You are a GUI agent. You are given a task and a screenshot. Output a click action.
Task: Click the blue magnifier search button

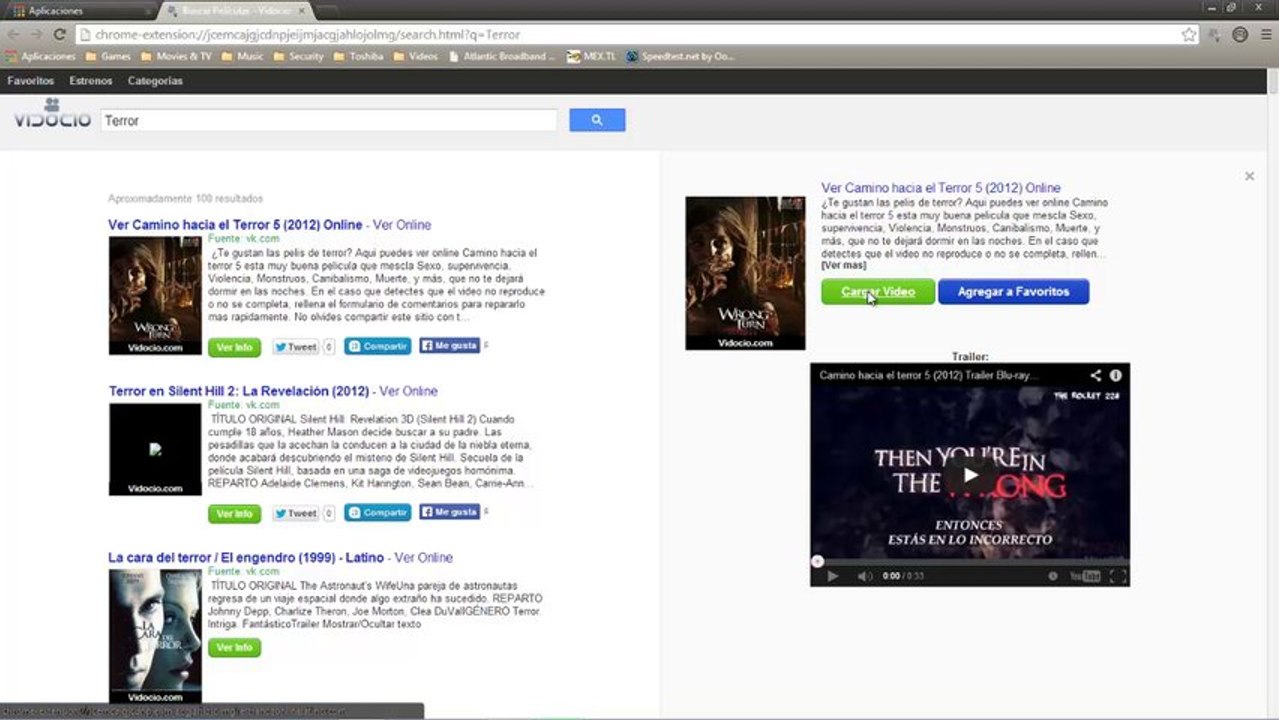[x=597, y=120]
